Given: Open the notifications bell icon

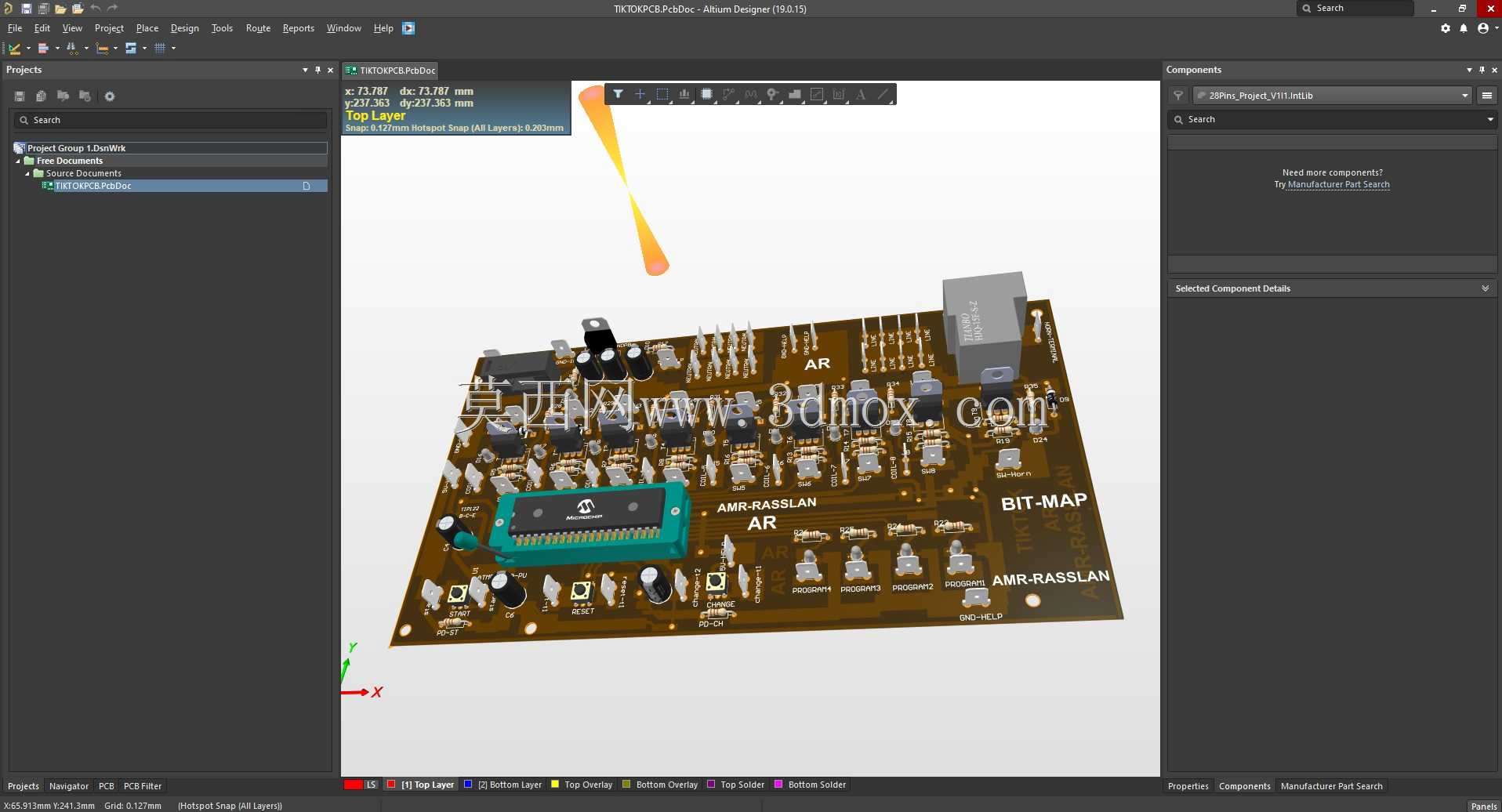Looking at the screenshot, I should (x=1464, y=28).
